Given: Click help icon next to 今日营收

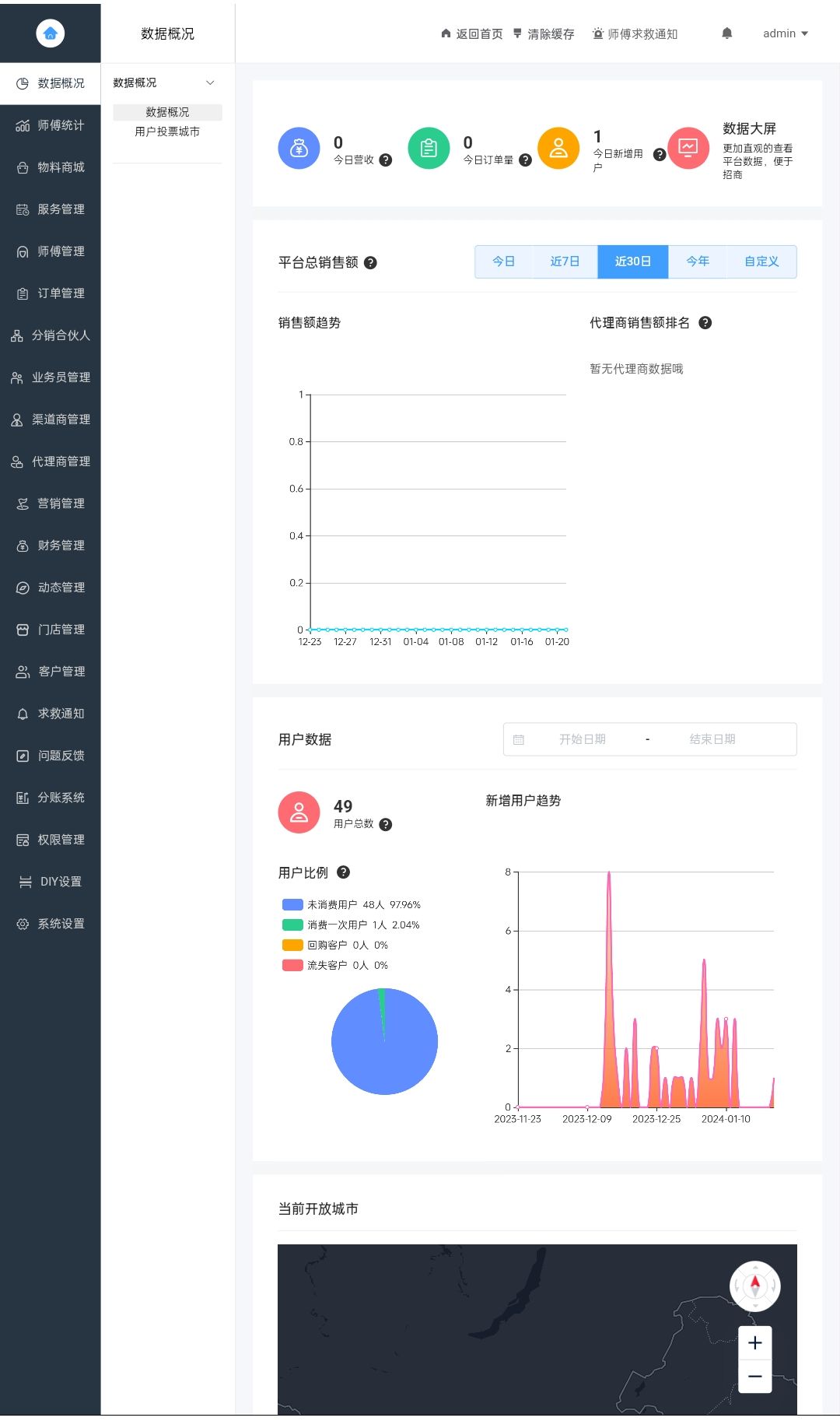Looking at the screenshot, I should pos(385,160).
